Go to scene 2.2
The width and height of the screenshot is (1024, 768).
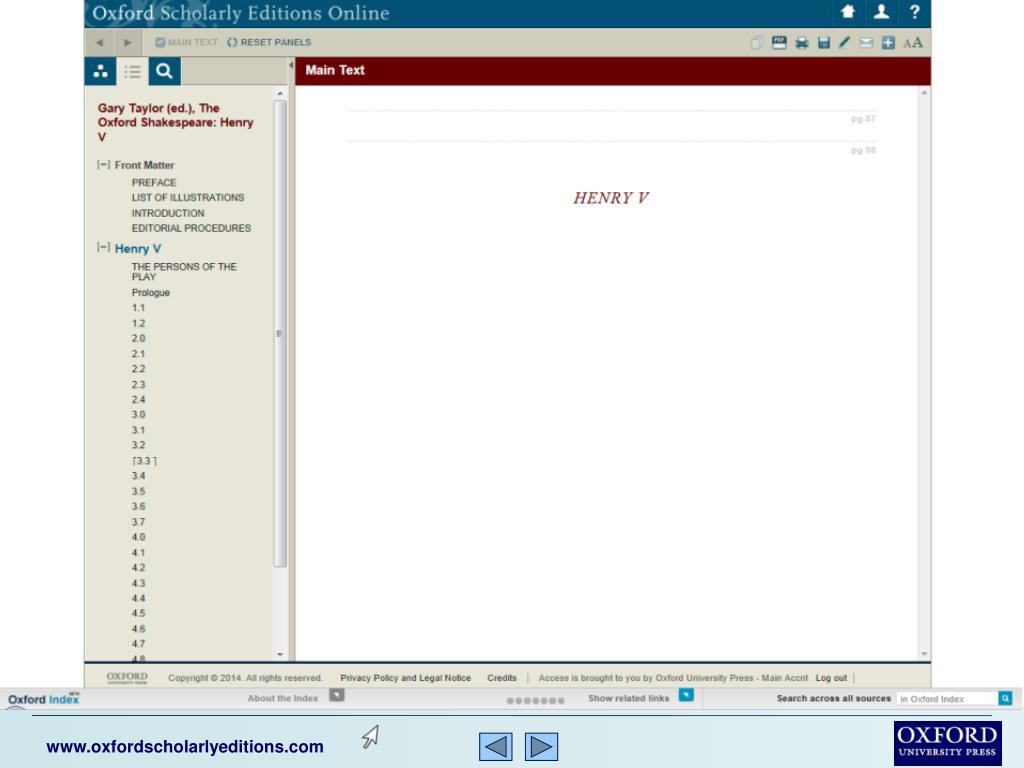138,369
